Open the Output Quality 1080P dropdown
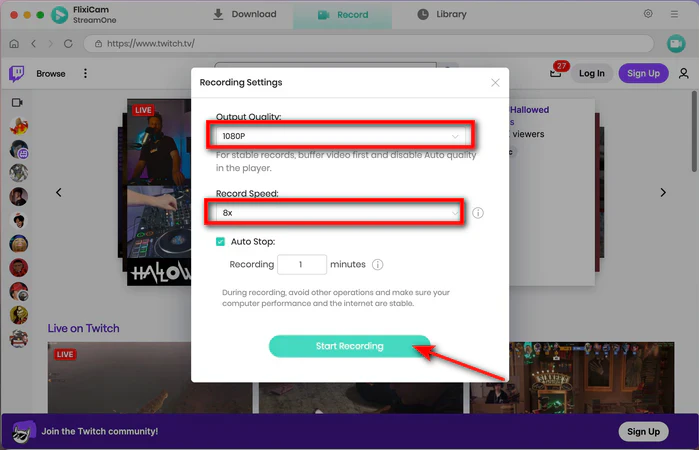This screenshot has height=450, width=699. pos(341,136)
